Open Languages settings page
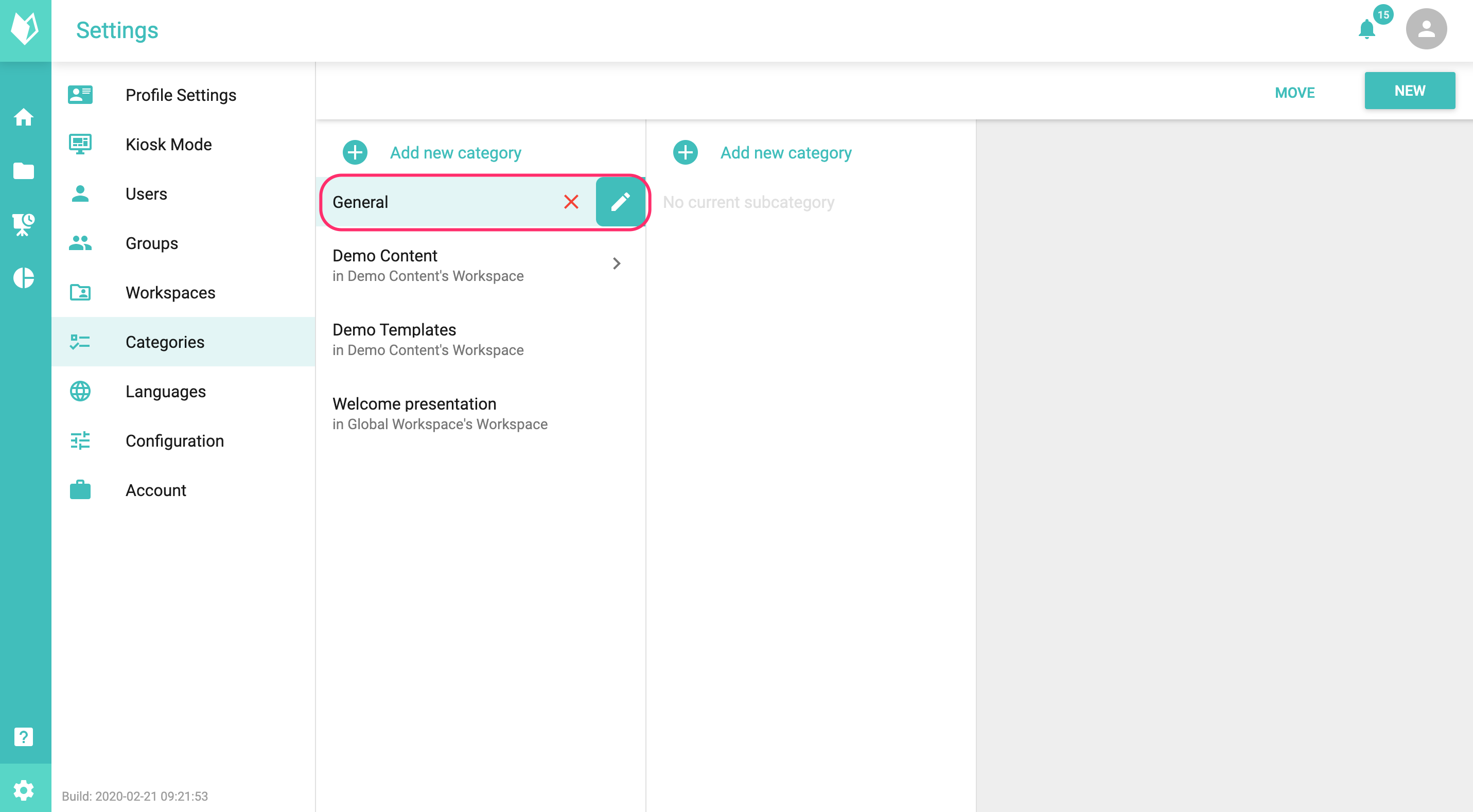Viewport: 1473px width, 812px height. pos(183,391)
